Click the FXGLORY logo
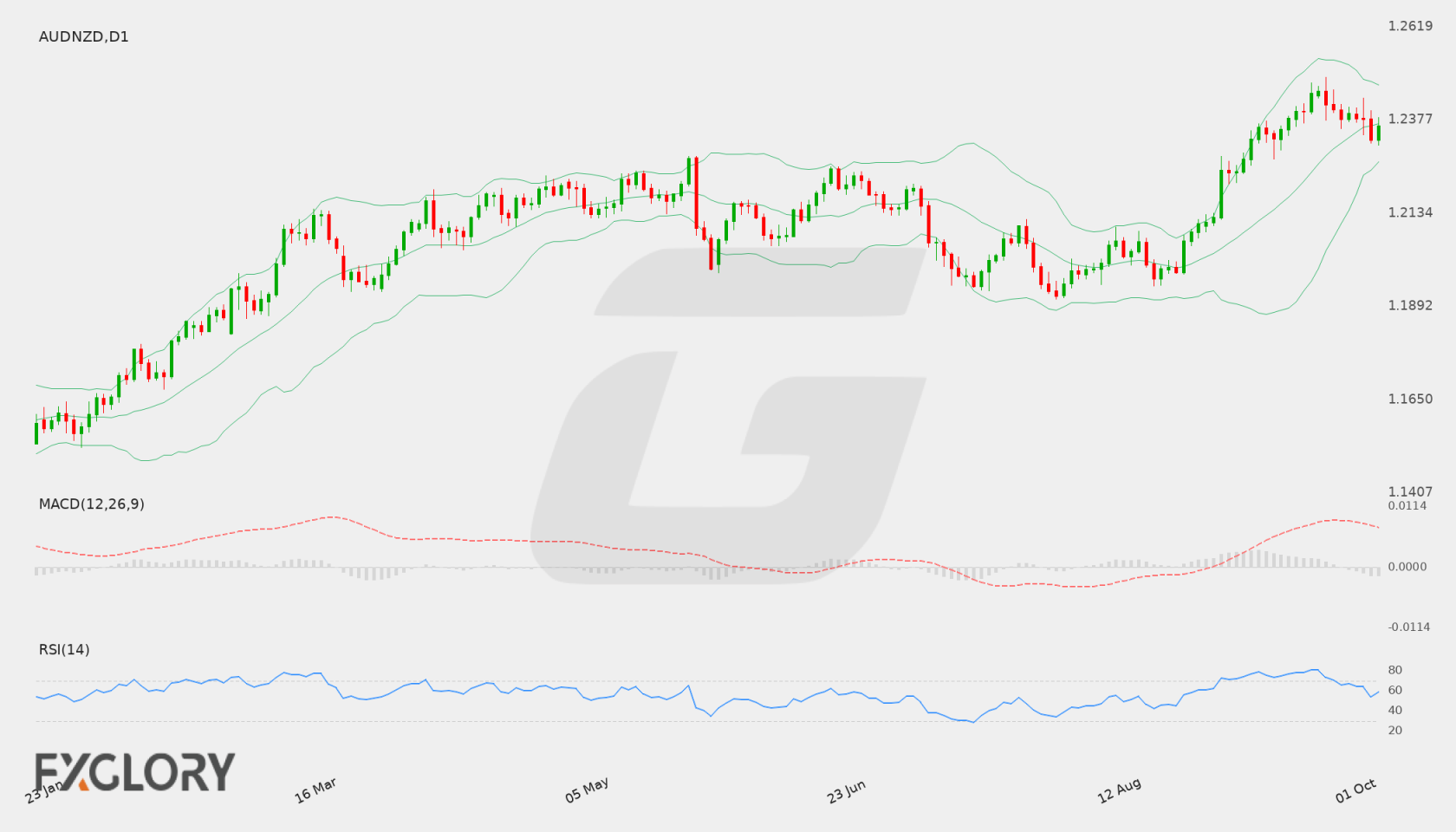The width and height of the screenshot is (1456, 832). click(134, 771)
